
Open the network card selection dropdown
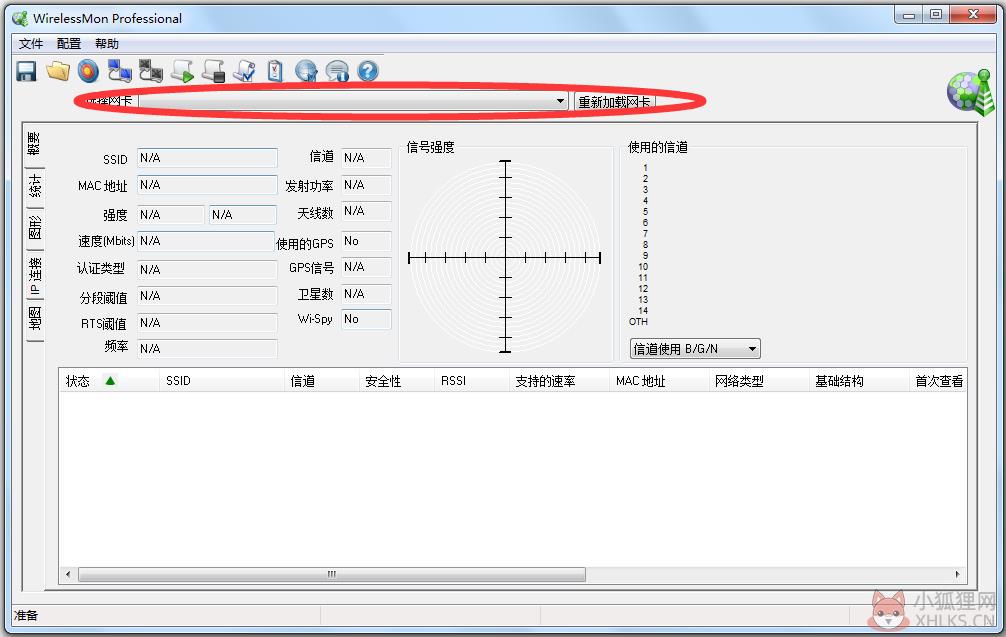click(x=354, y=101)
